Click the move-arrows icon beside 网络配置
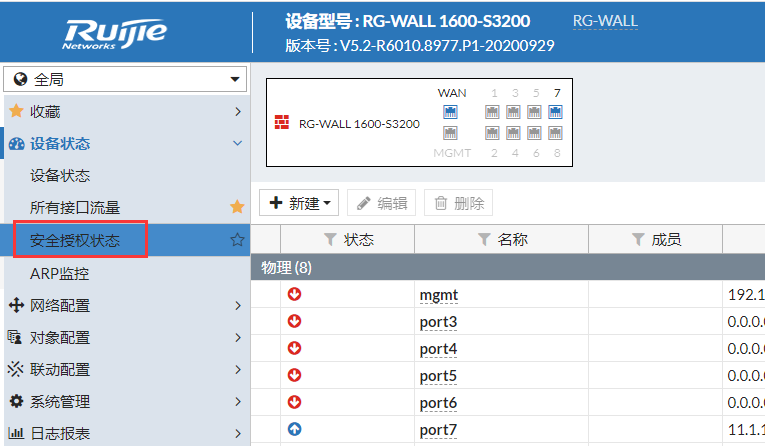The width and height of the screenshot is (765, 446). coord(16,305)
